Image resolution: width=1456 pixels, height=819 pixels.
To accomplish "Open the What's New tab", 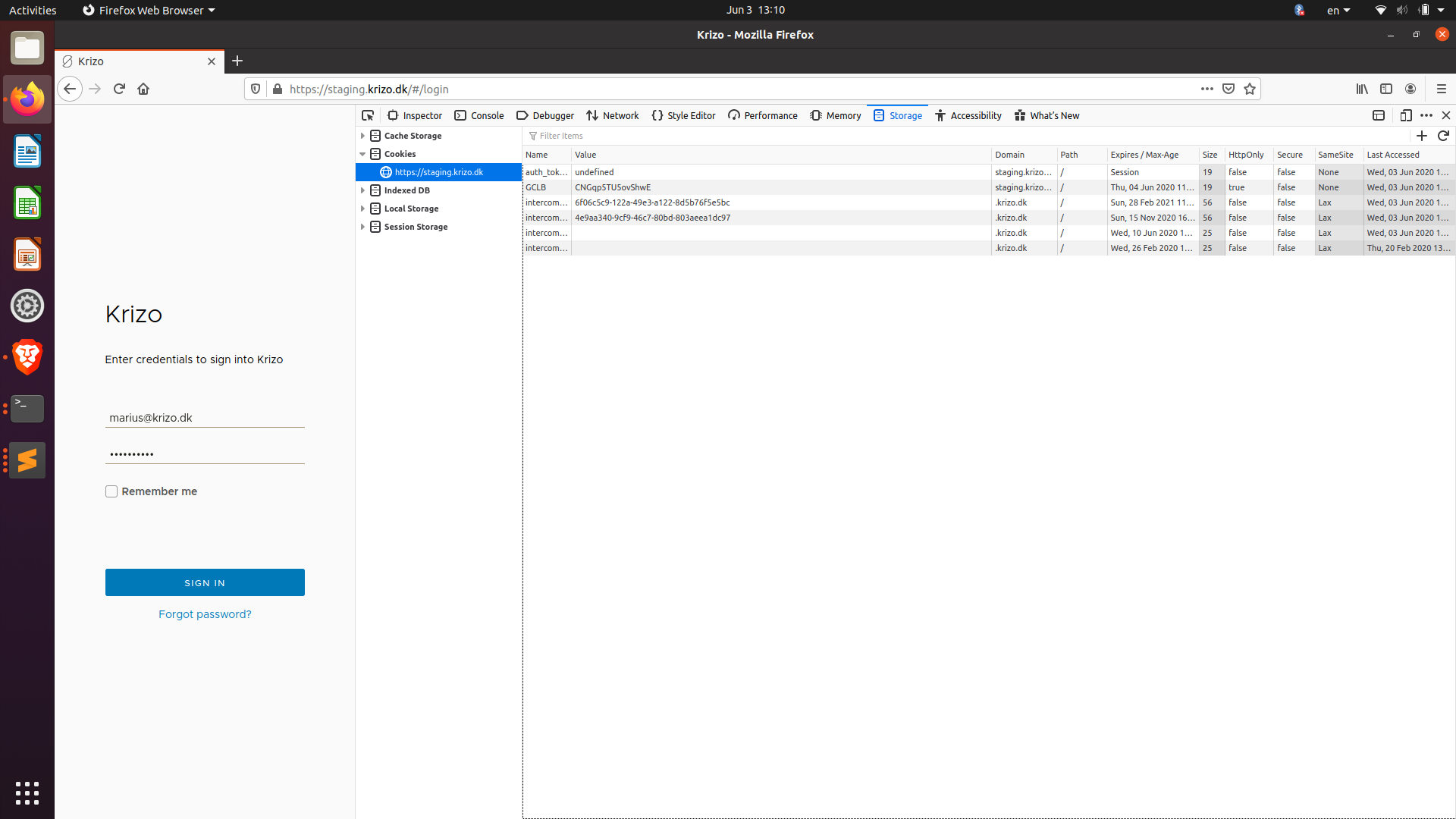I will [x=1047, y=115].
